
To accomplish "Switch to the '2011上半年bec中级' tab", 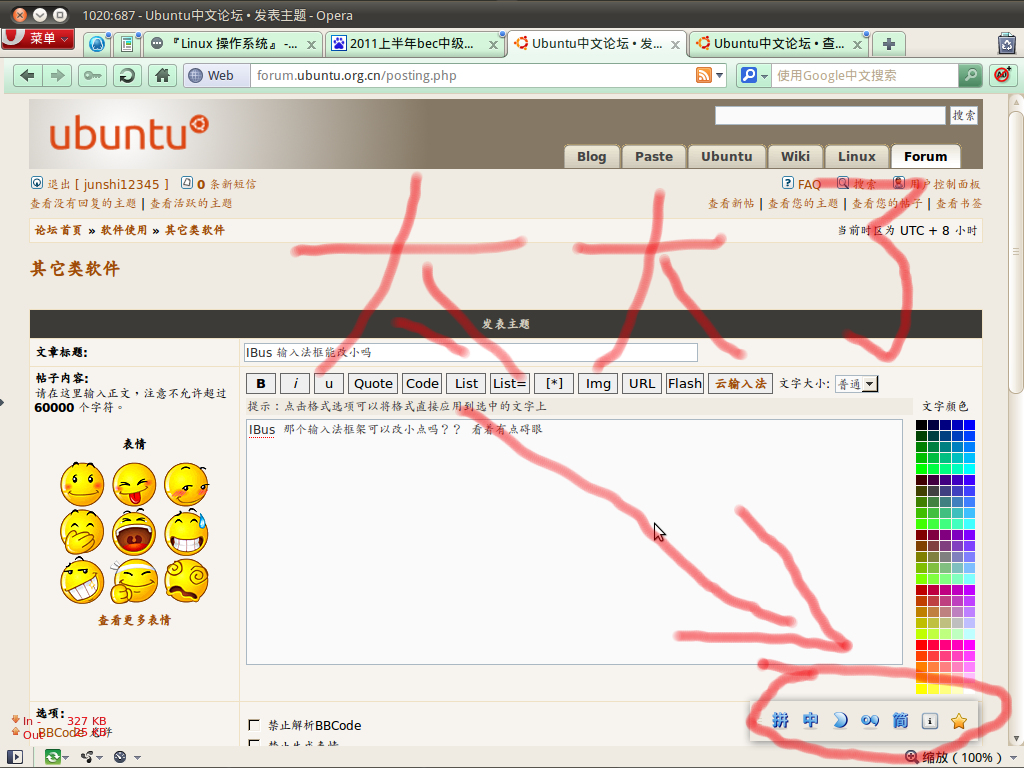I will coord(415,44).
